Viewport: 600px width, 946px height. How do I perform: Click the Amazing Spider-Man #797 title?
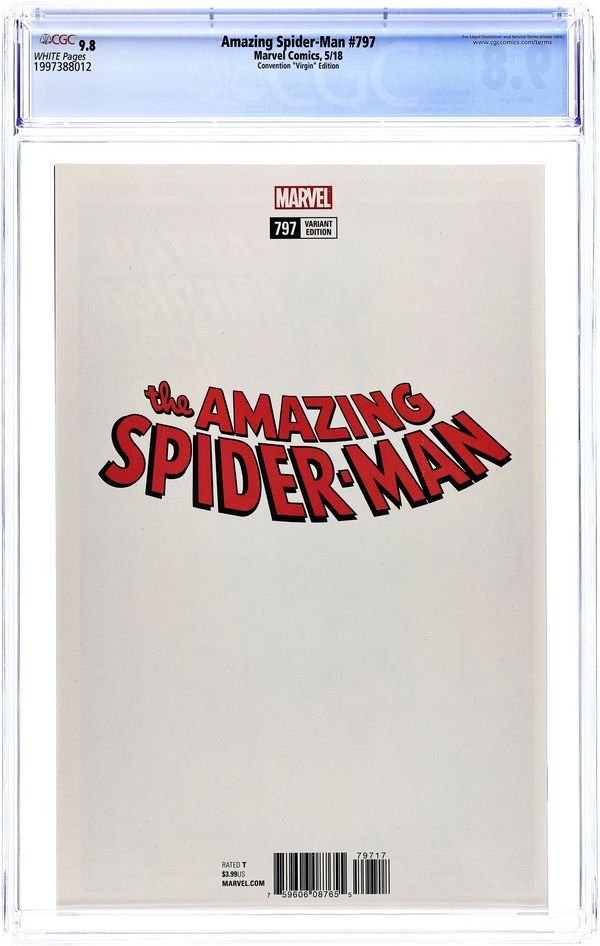point(298,42)
